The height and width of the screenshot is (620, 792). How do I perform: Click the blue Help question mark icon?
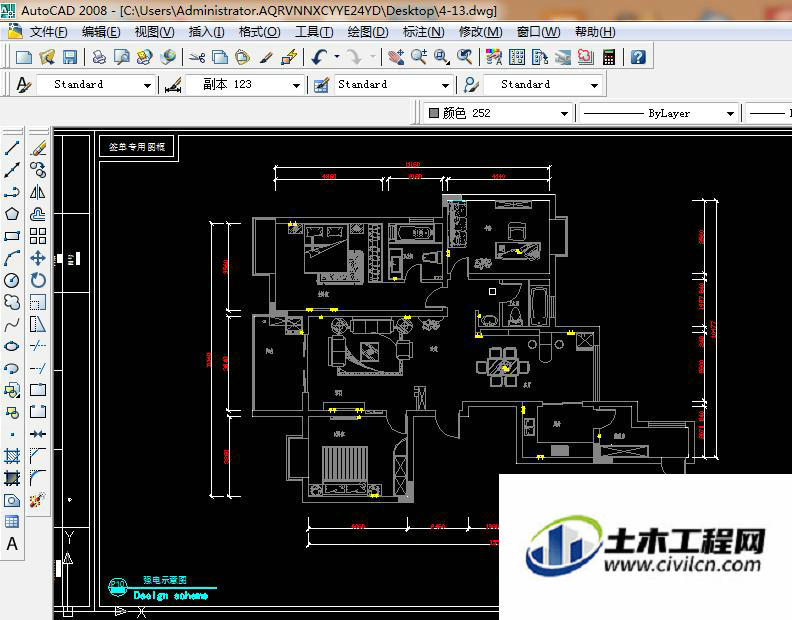[x=638, y=57]
